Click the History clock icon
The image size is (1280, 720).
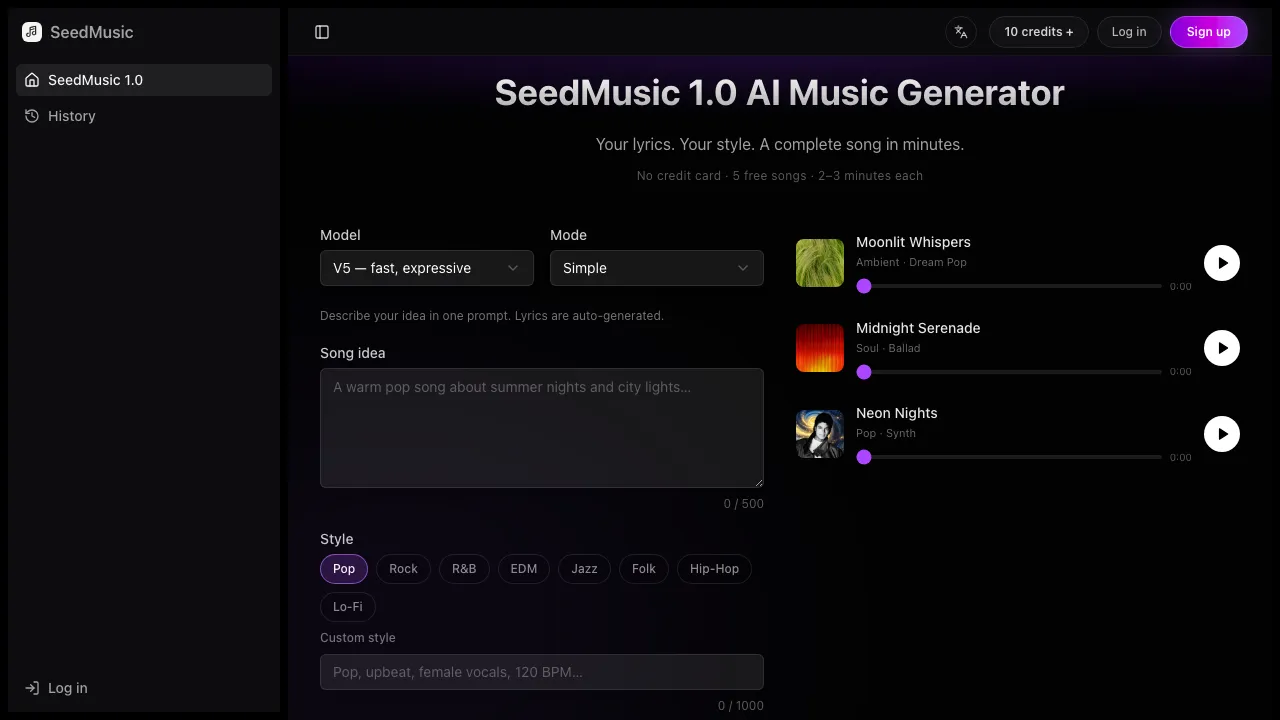32,116
